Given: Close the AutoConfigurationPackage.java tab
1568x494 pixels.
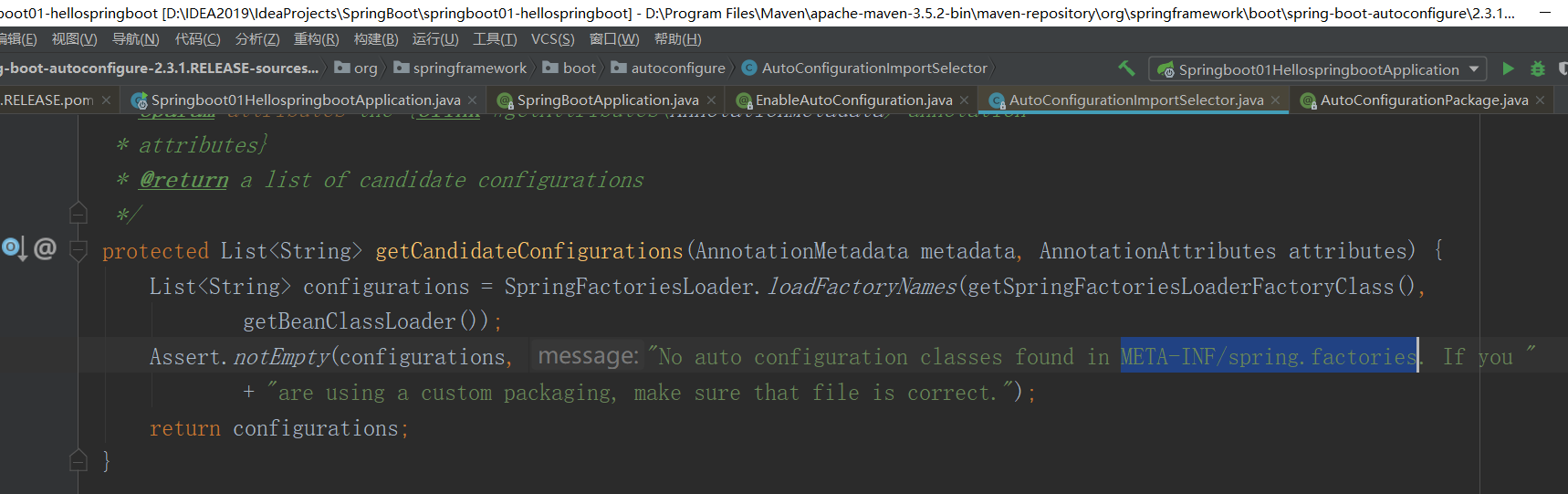Looking at the screenshot, I should 1540,100.
